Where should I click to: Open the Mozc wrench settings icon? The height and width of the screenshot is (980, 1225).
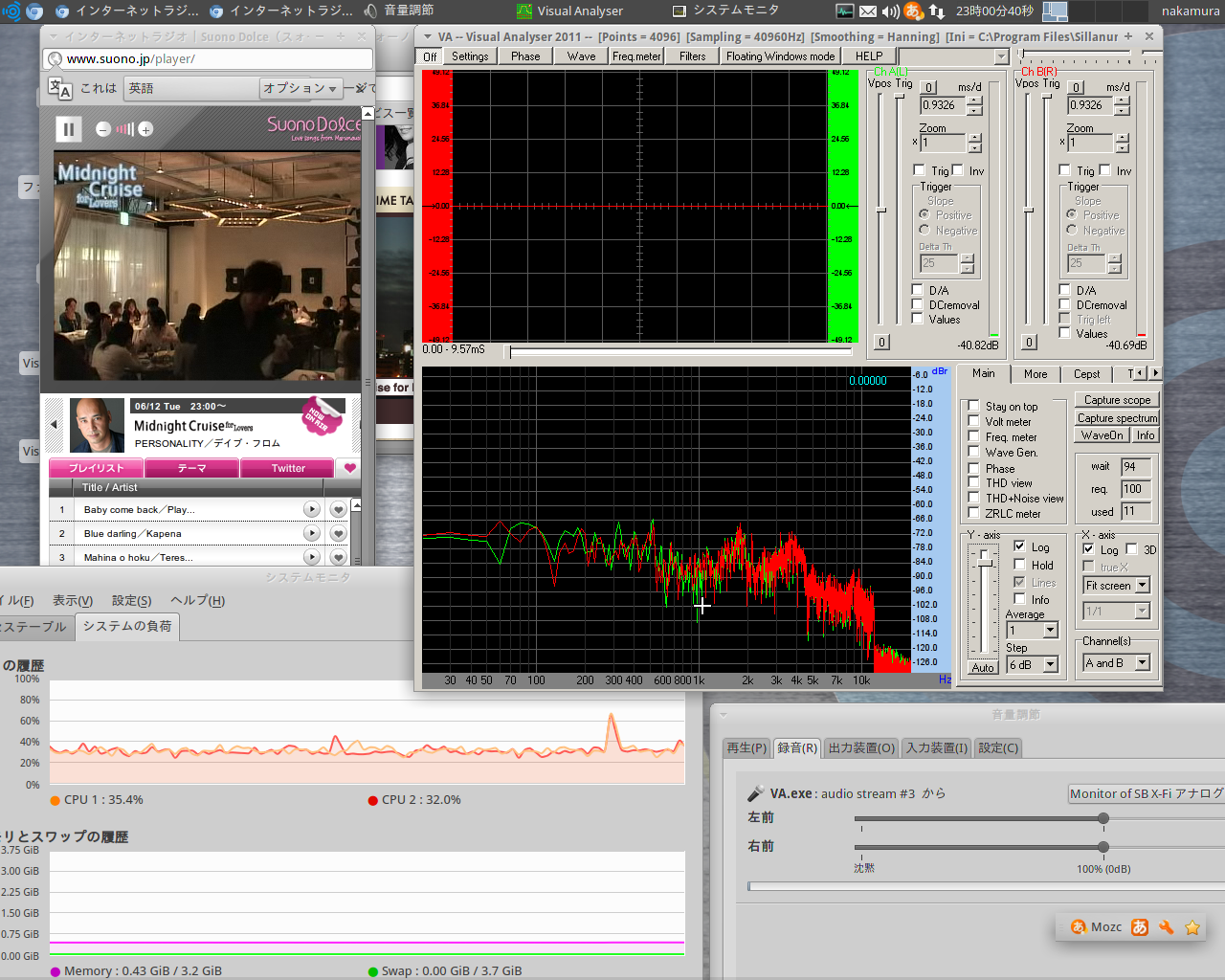coord(1167,926)
